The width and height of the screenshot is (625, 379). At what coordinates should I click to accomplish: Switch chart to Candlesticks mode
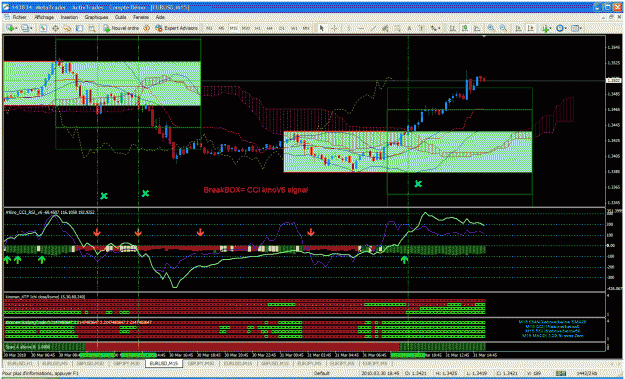pyautogui.click(x=465, y=28)
